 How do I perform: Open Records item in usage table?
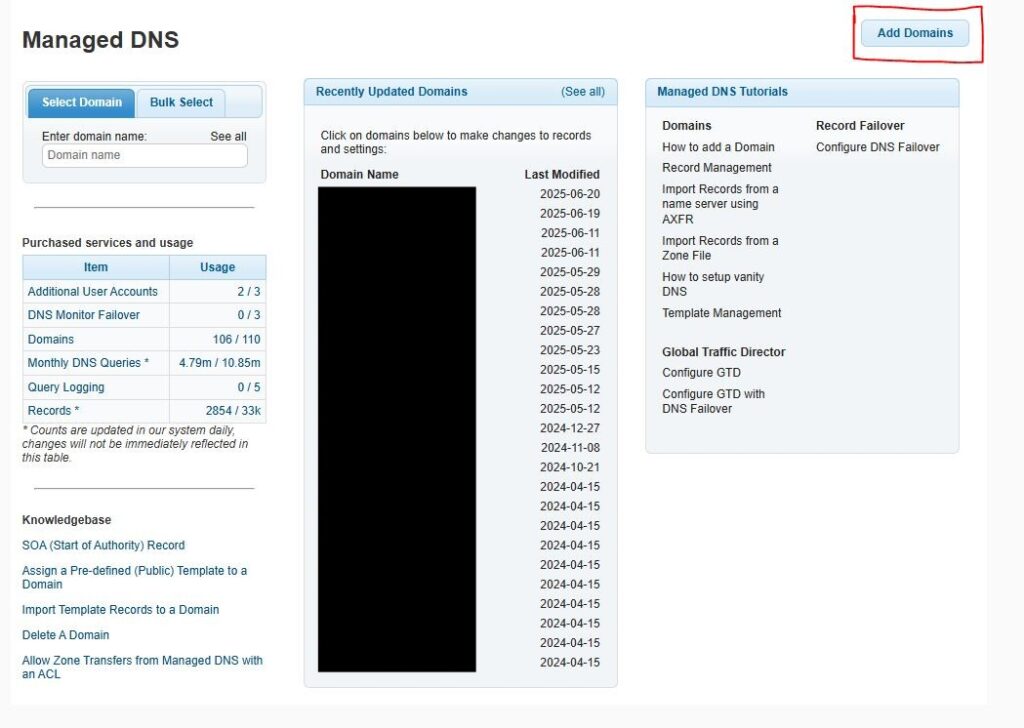coord(53,411)
